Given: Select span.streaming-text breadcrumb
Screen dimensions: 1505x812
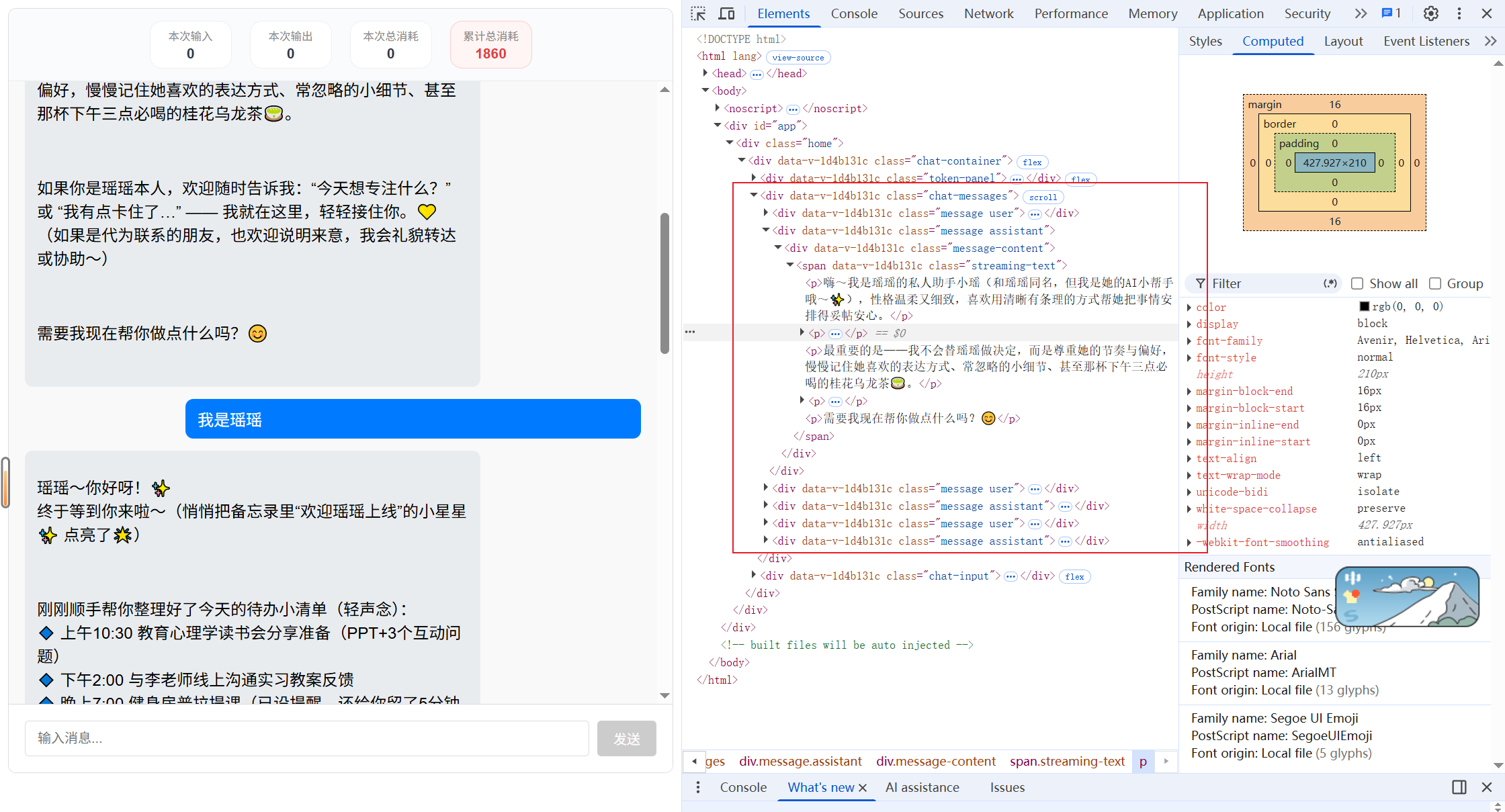Looking at the screenshot, I should [1067, 761].
